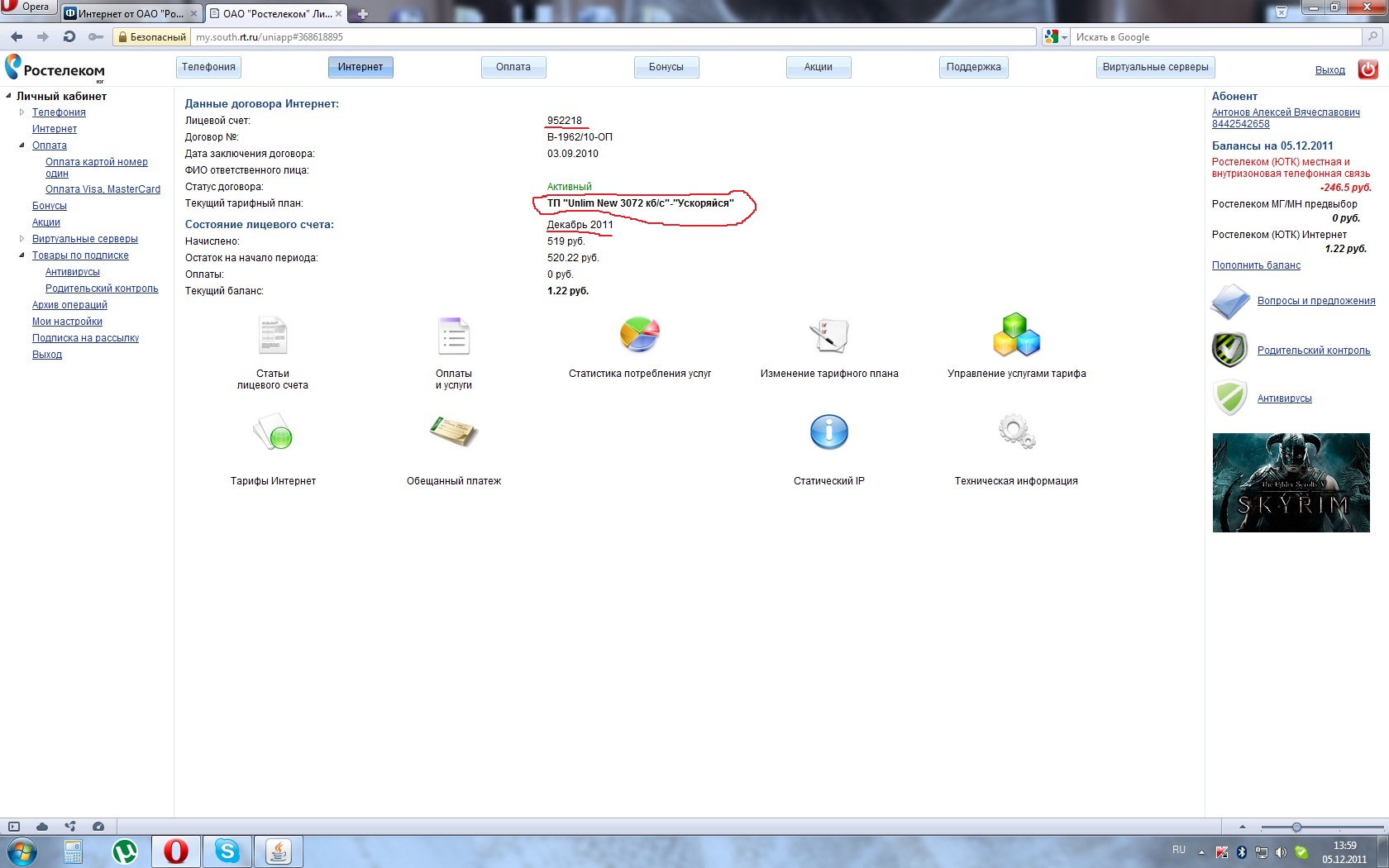Open a new tab with the plus button
The height and width of the screenshot is (868, 1389).
362,14
